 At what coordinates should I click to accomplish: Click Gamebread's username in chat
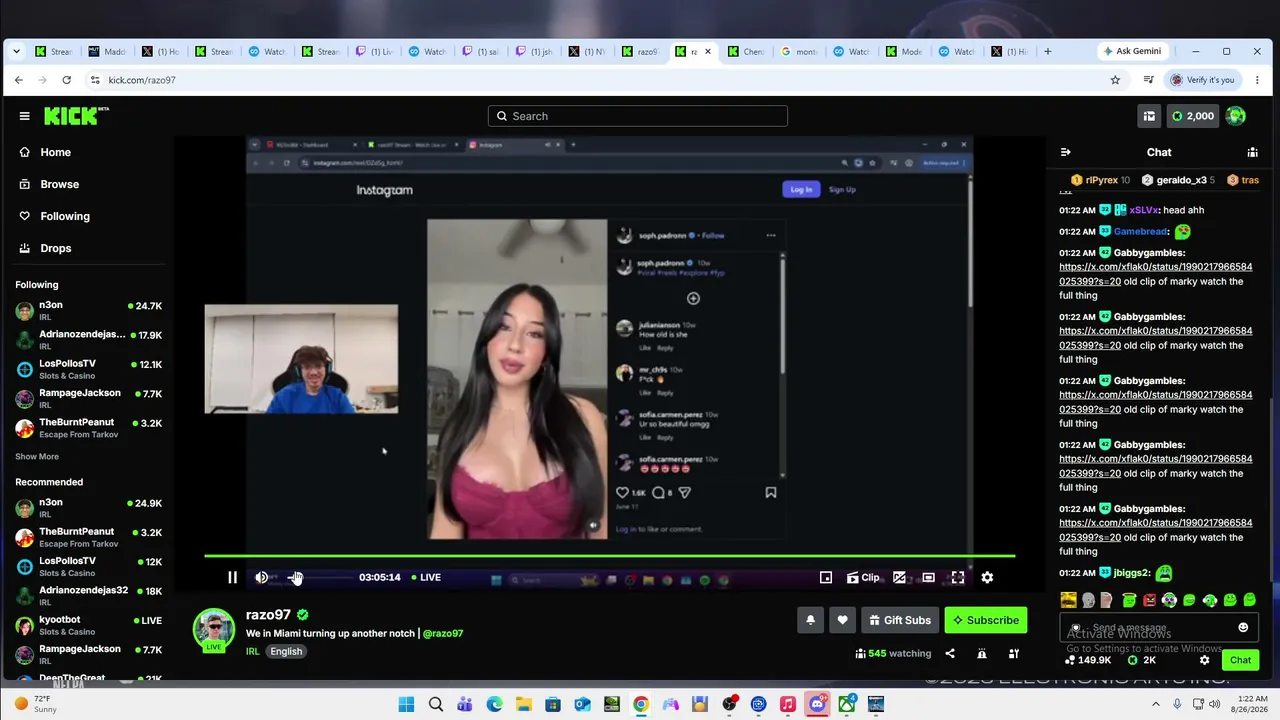(x=1141, y=231)
